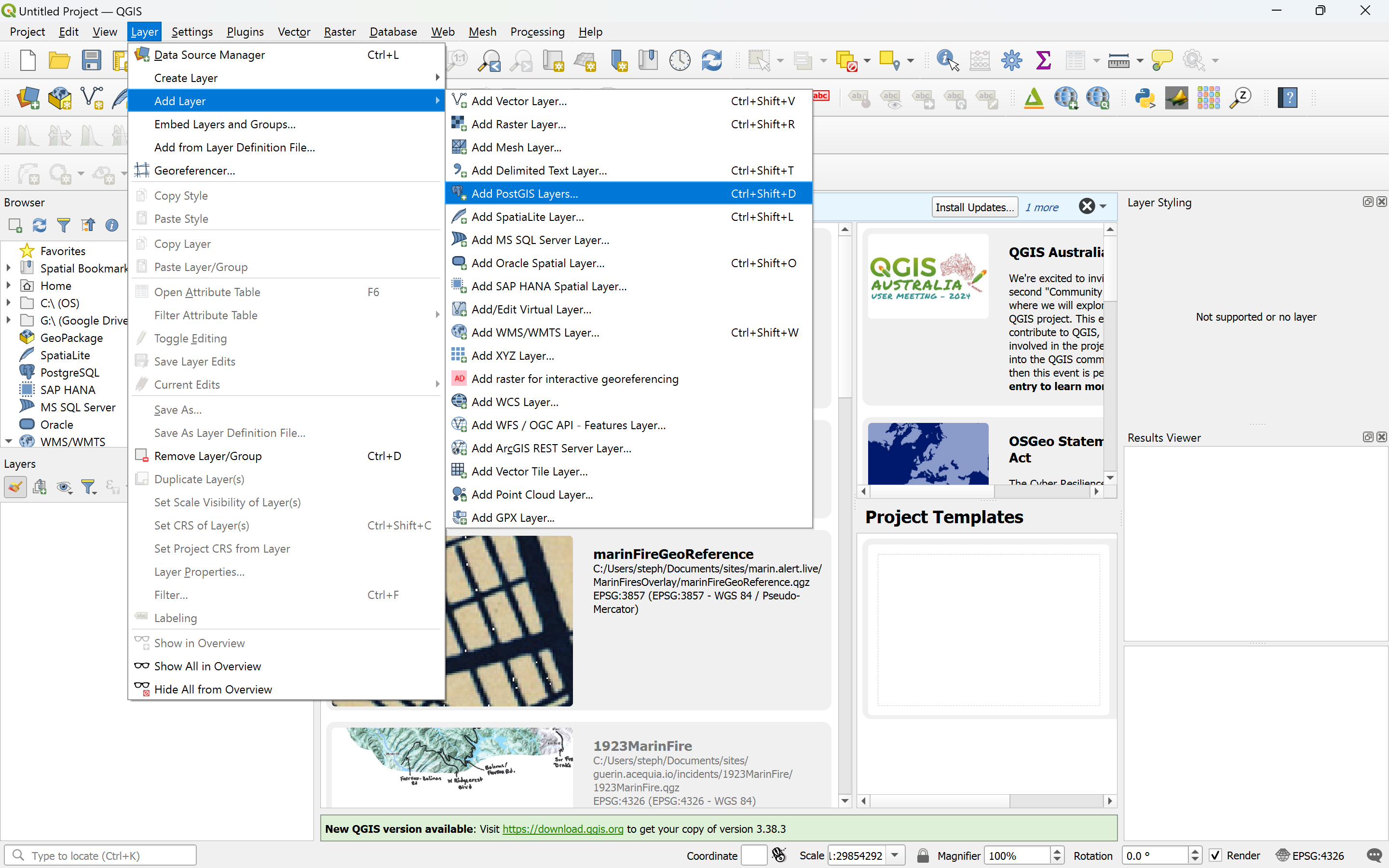
Task: Collapse the WMS/WMTS tree item
Action: click(9, 441)
